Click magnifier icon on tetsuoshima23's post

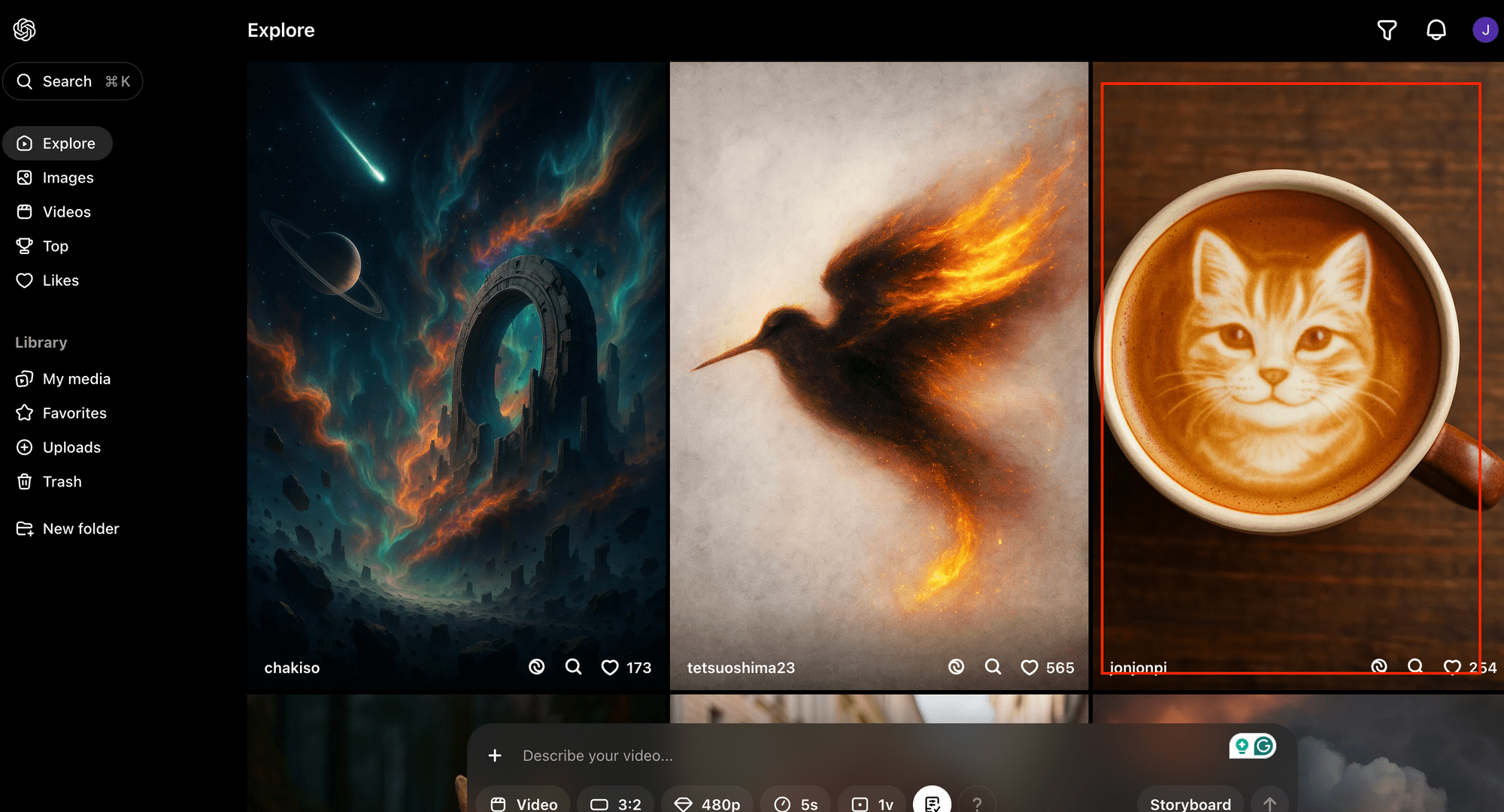pyautogui.click(x=993, y=667)
